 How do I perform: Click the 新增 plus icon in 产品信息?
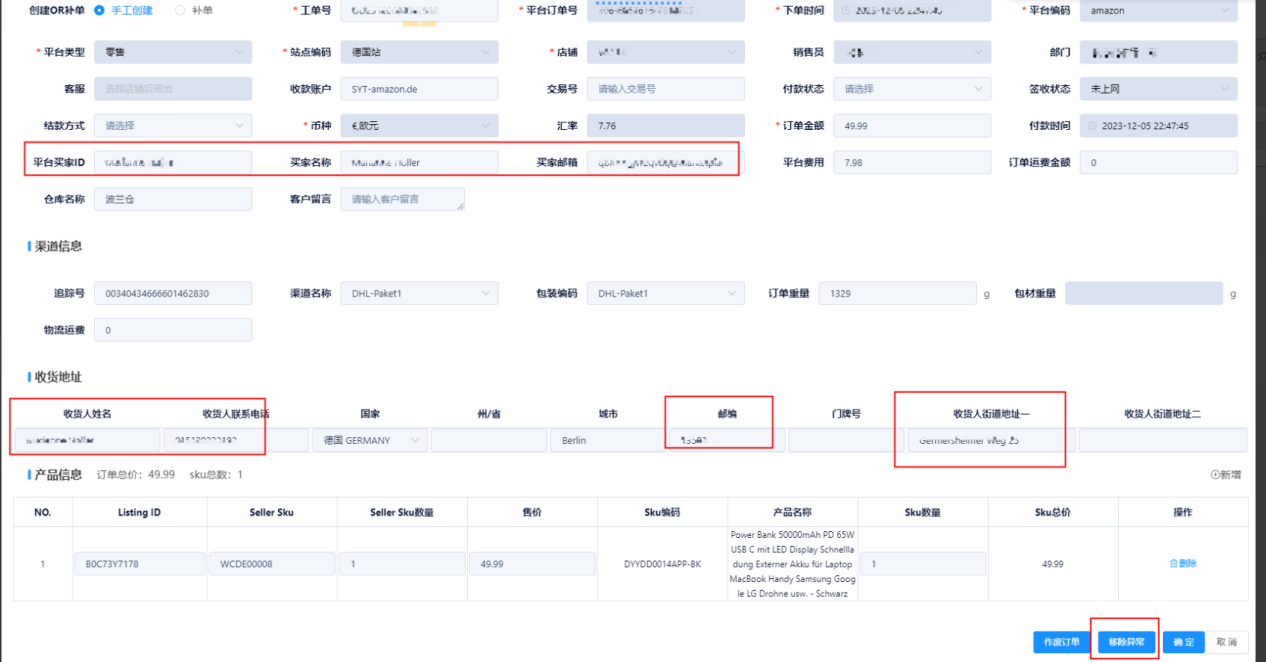(1214, 475)
